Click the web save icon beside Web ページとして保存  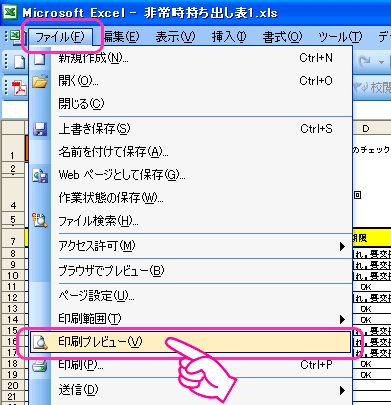click(40, 175)
